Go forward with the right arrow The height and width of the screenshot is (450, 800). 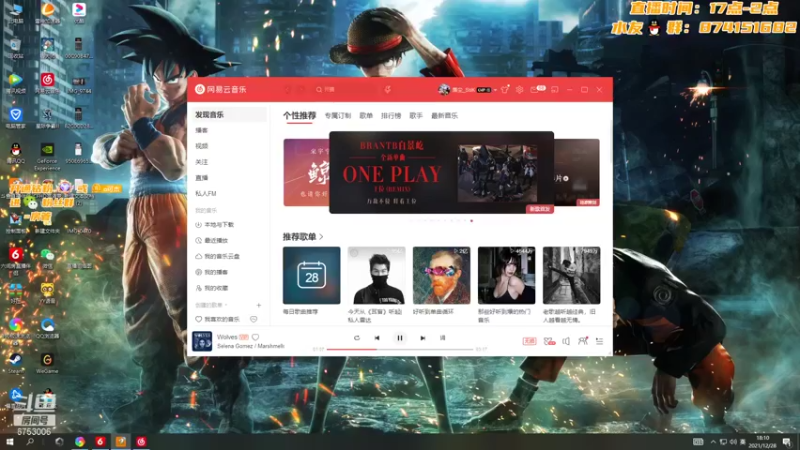coord(301,90)
